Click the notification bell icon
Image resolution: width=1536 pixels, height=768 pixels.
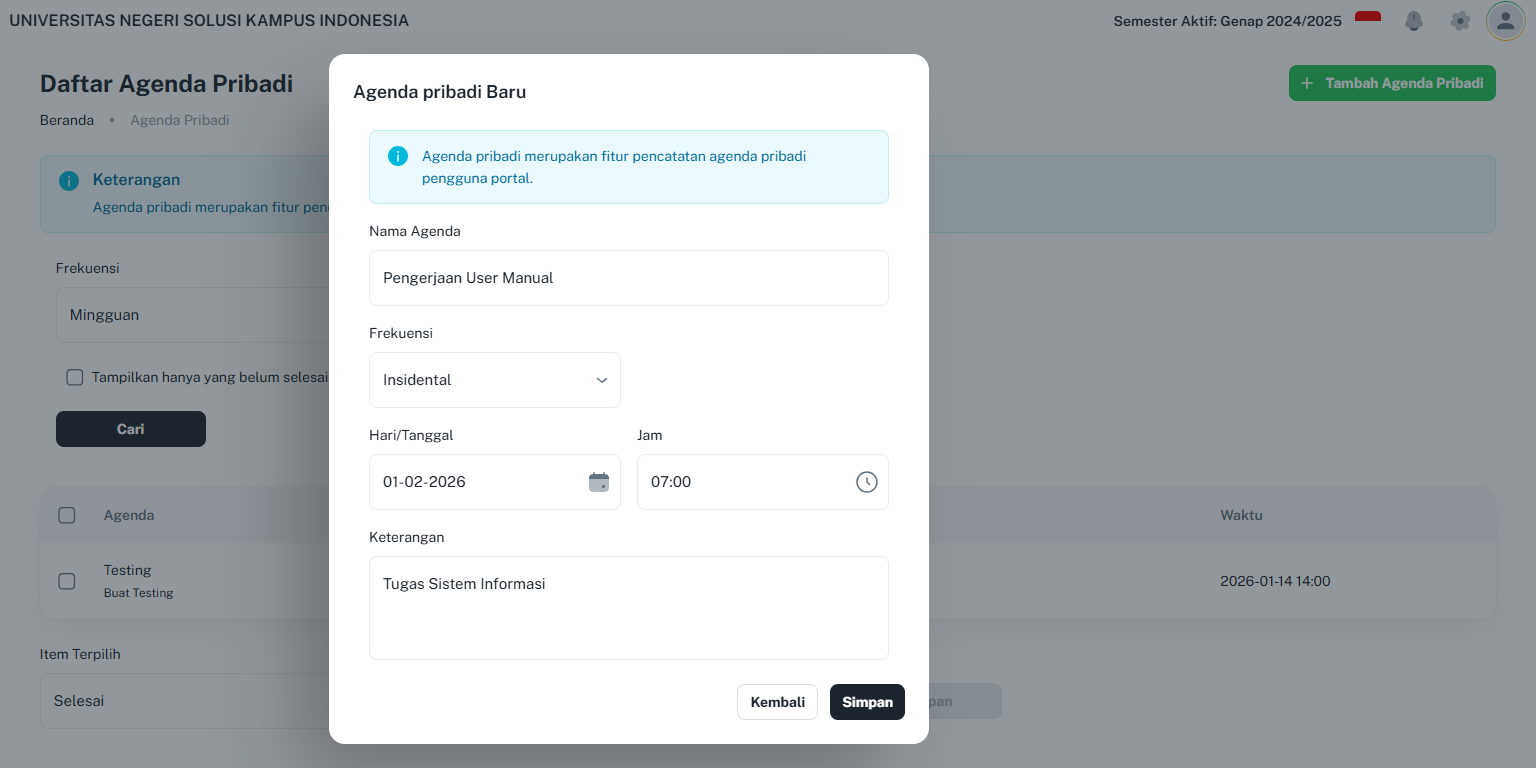coord(1414,21)
